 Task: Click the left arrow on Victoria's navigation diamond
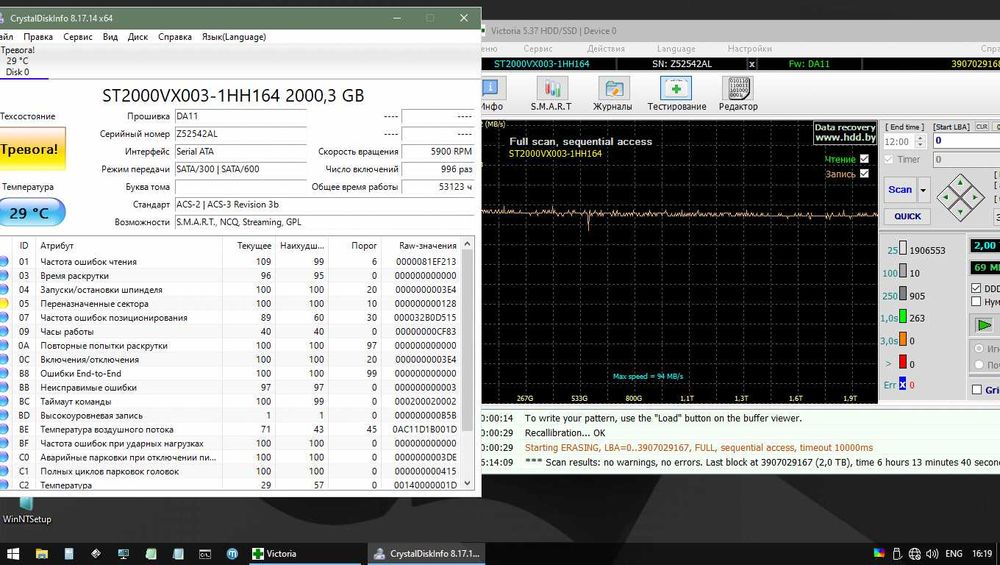click(x=946, y=198)
